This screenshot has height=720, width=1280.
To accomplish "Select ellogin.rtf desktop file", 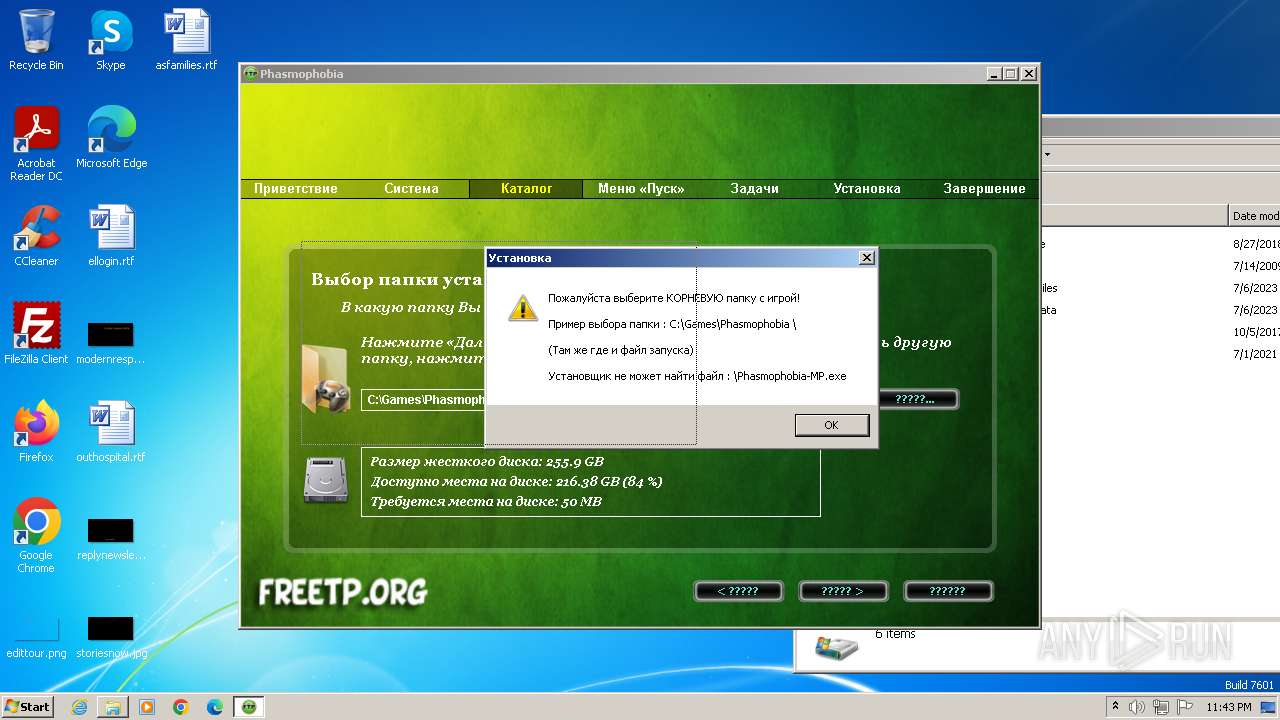I will click(x=111, y=236).
